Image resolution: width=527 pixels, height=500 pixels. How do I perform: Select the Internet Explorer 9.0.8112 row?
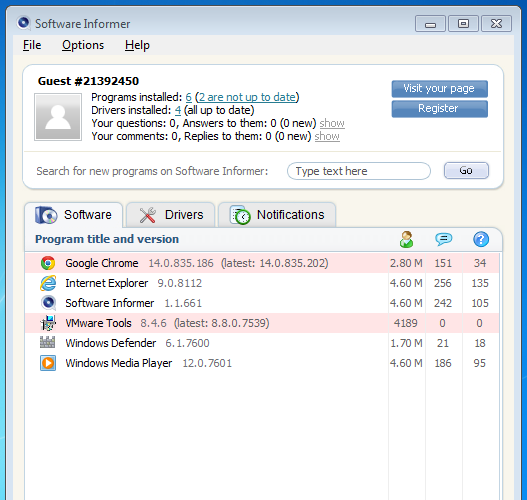(x=262, y=283)
